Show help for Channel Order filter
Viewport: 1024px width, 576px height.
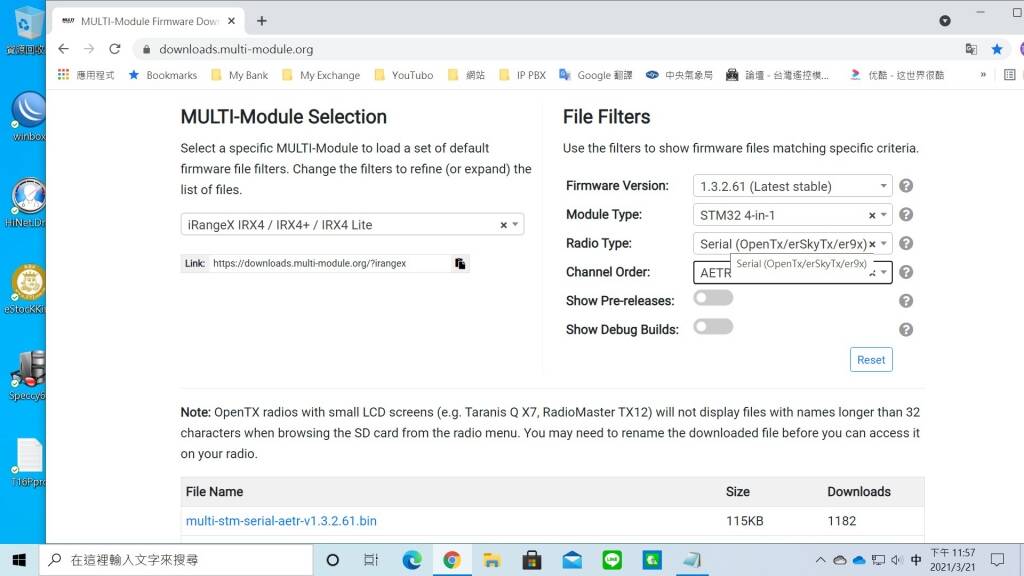tap(906, 272)
